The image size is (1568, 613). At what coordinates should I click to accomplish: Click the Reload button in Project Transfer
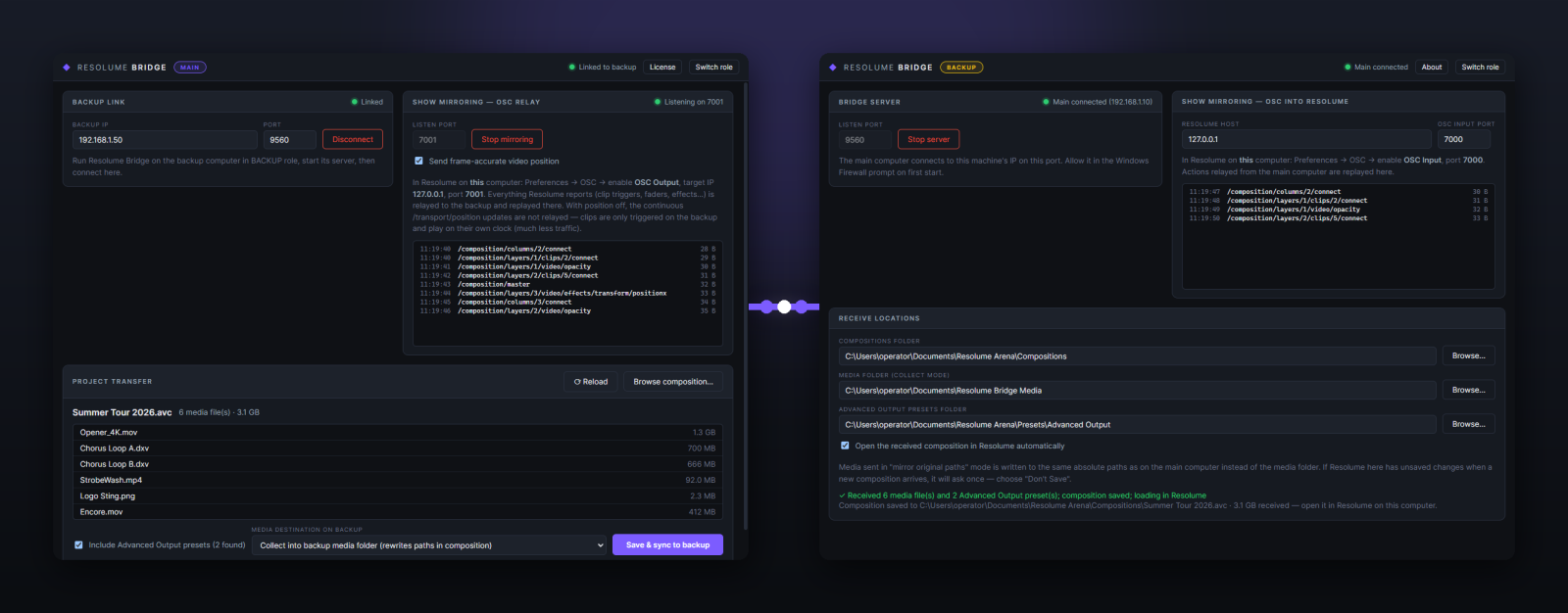coord(591,382)
